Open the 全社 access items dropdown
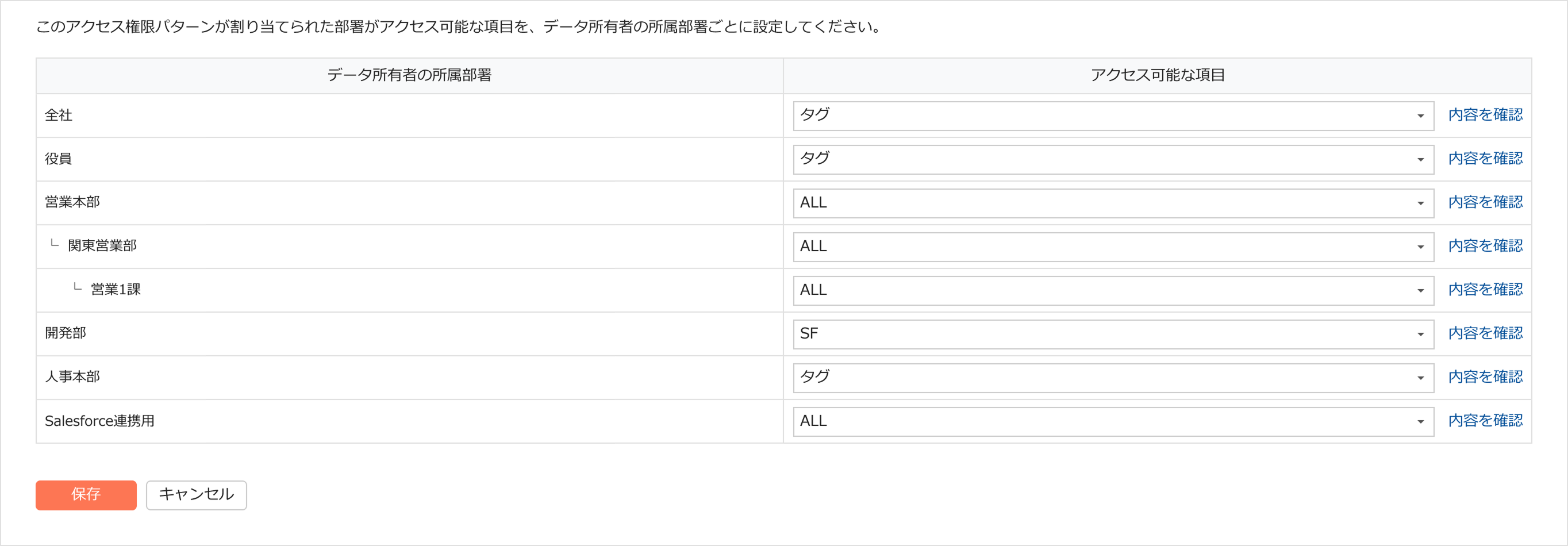This screenshot has width=1568, height=546. click(1113, 116)
